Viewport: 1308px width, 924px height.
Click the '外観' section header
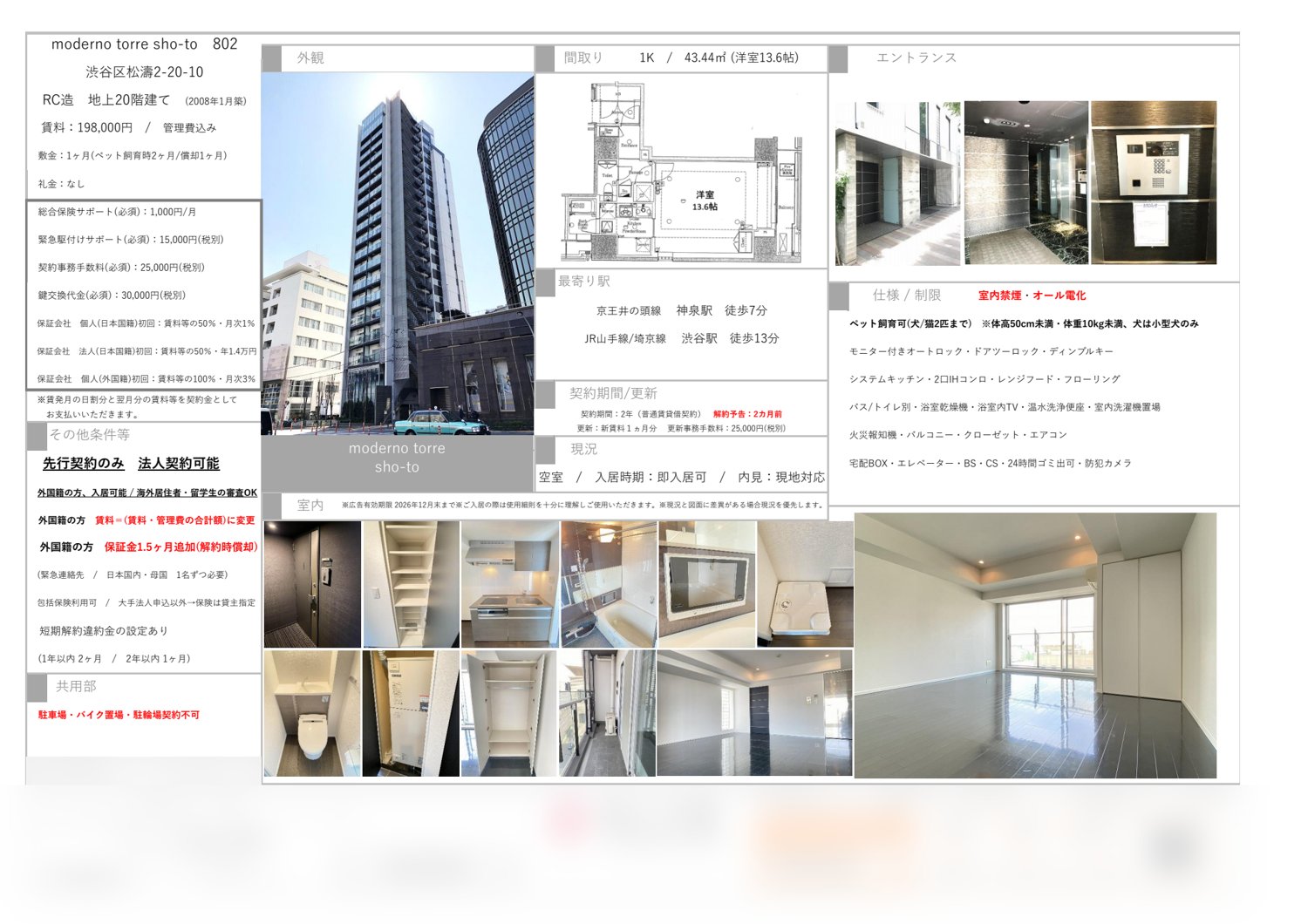tap(310, 58)
